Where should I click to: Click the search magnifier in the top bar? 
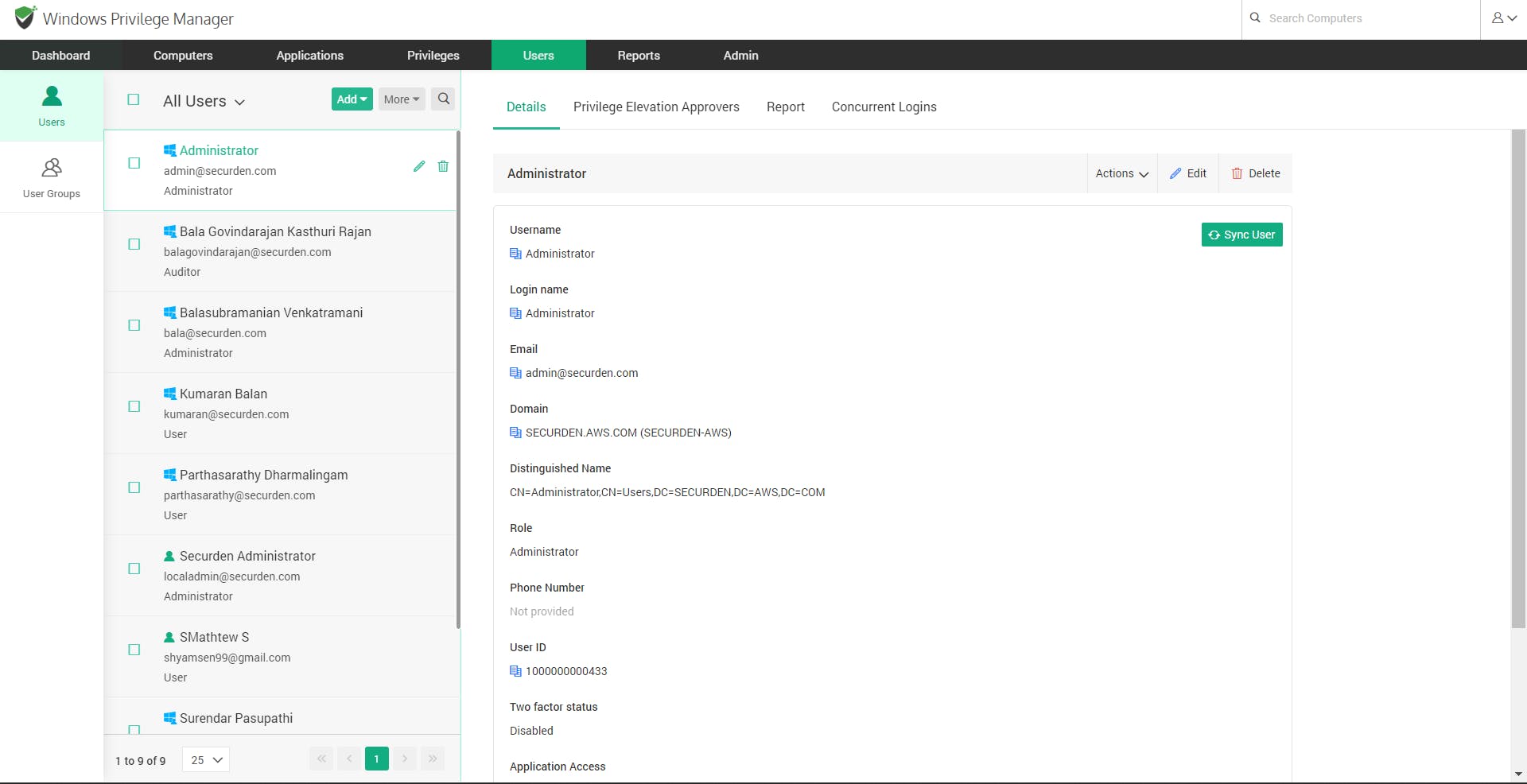1255,17
